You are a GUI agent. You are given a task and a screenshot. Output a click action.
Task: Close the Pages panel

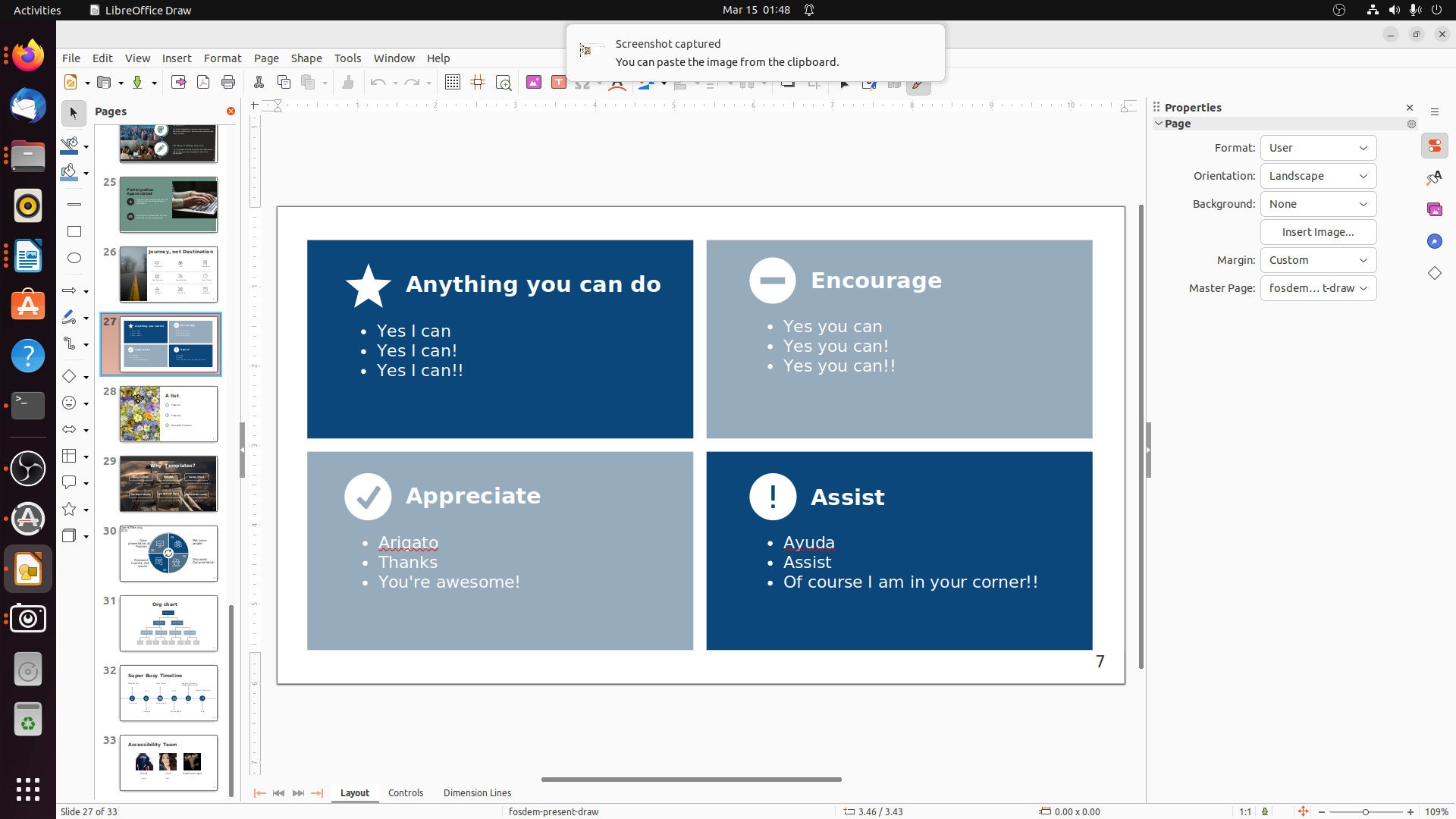(231, 111)
